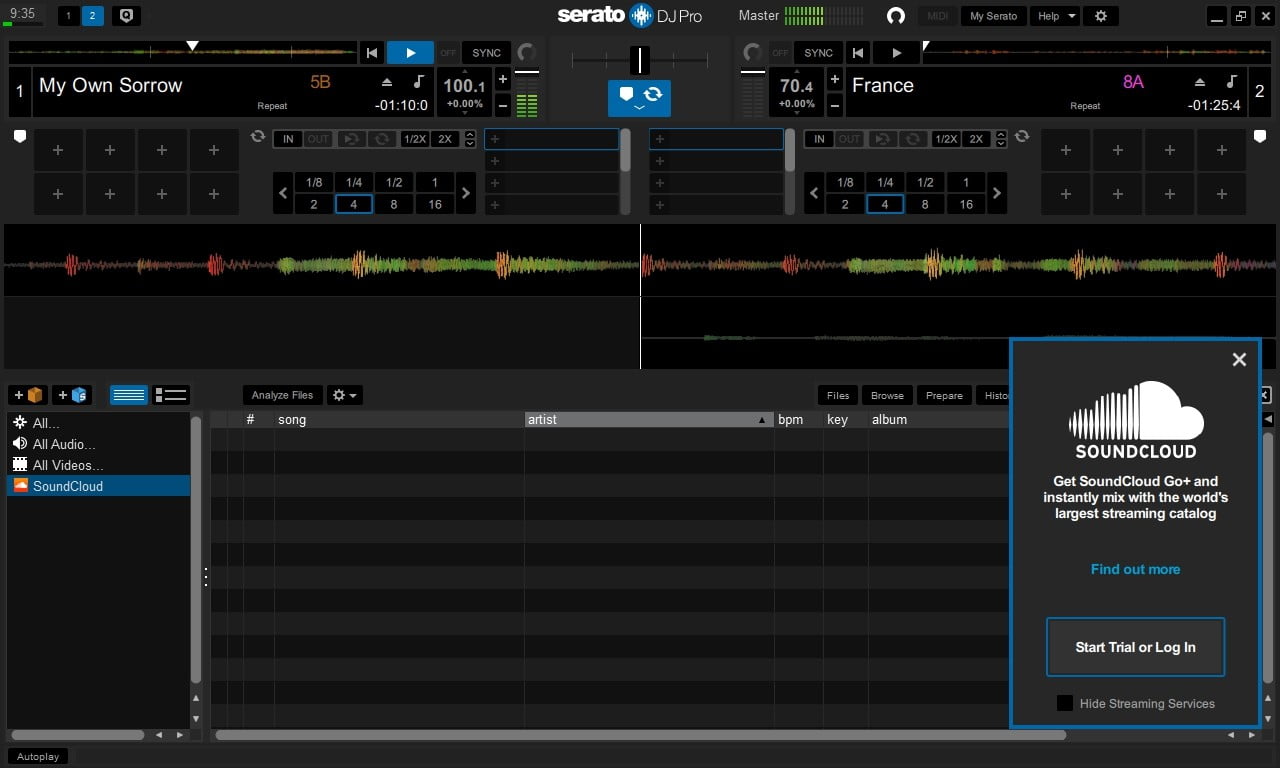Image resolution: width=1280 pixels, height=768 pixels.
Task: Click deck 1 track overview waveform
Action: (x=182, y=52)
